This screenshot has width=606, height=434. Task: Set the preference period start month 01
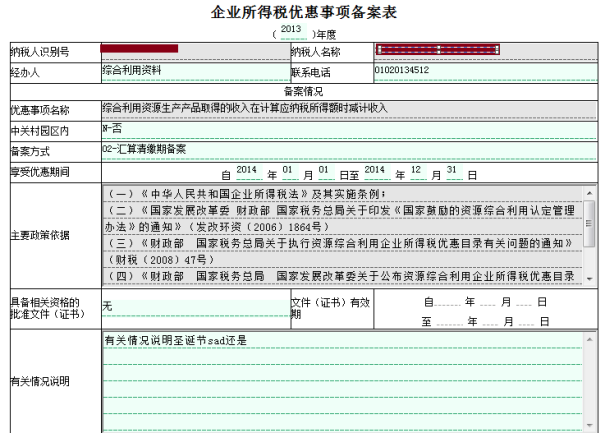click(x=287, y=171)
